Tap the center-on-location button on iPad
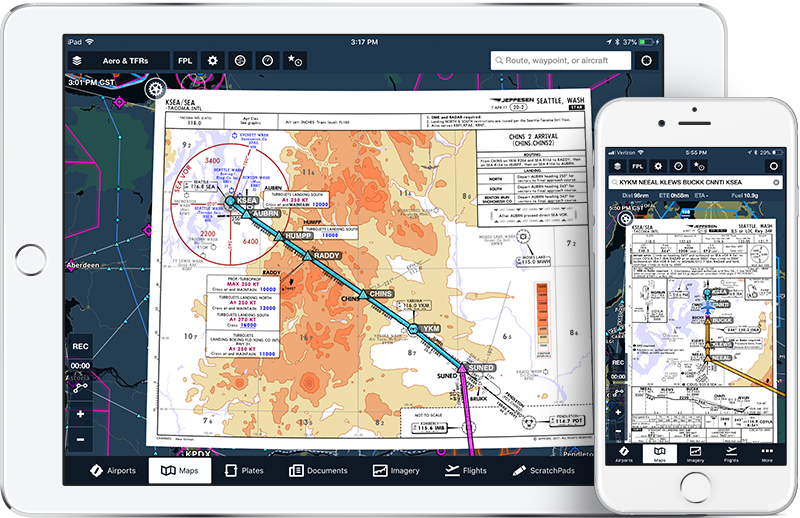The width and height of the screenshot is (800, 518). tap(646, 61)
